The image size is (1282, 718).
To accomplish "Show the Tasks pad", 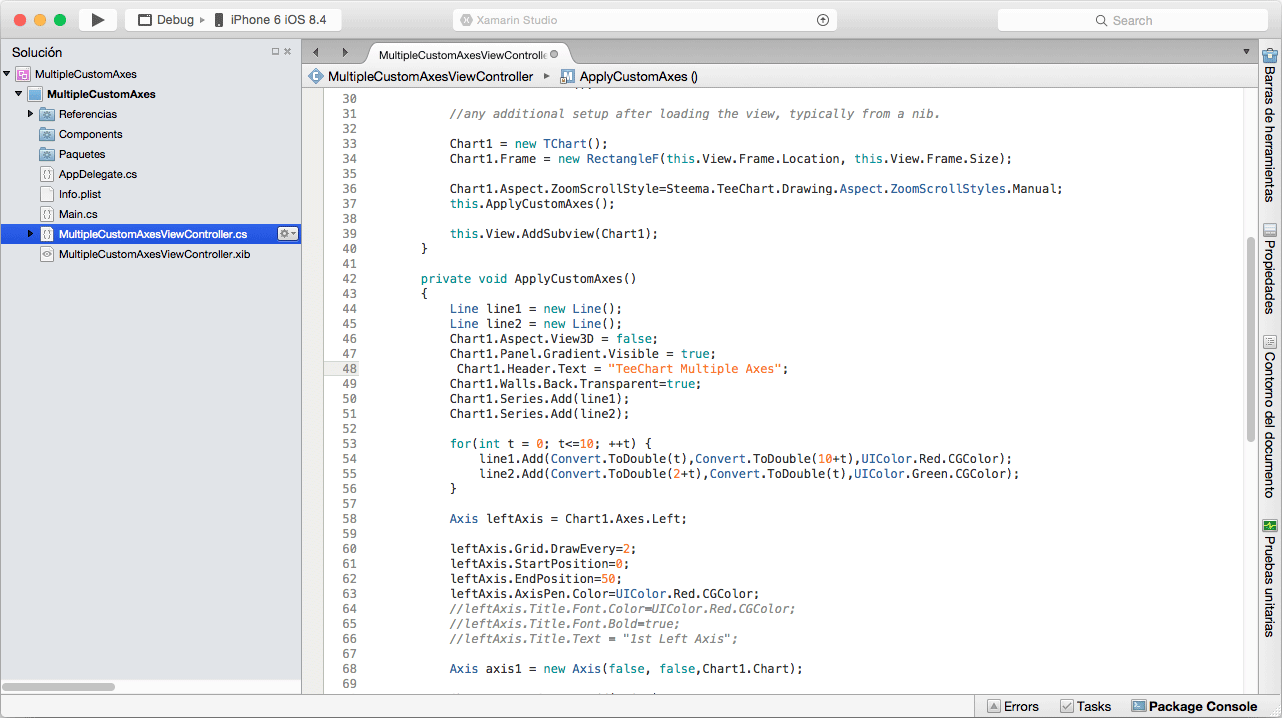I will (x=1085, y=706).
